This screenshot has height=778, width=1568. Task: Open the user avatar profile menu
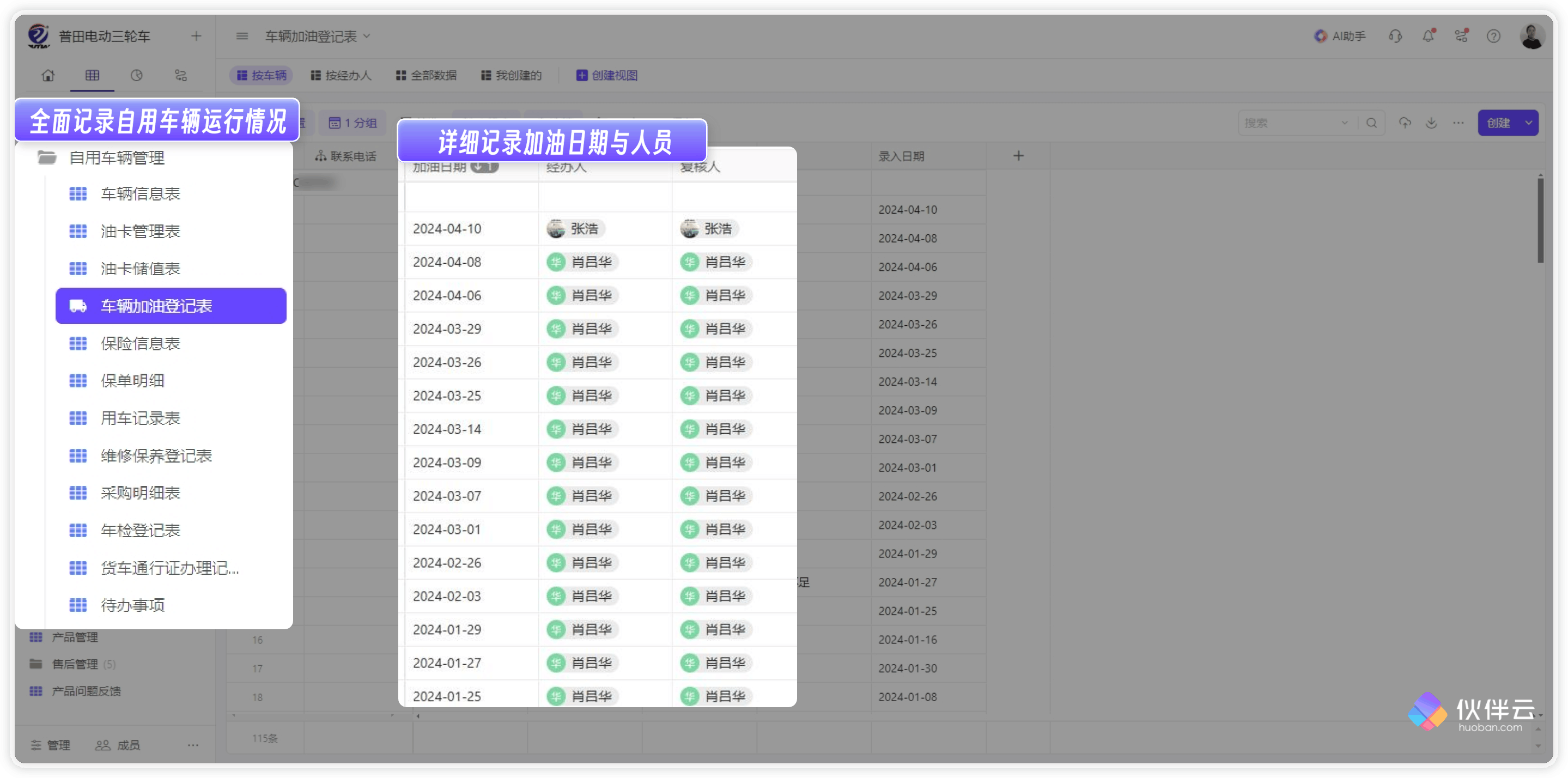[x=1532, y=37]
